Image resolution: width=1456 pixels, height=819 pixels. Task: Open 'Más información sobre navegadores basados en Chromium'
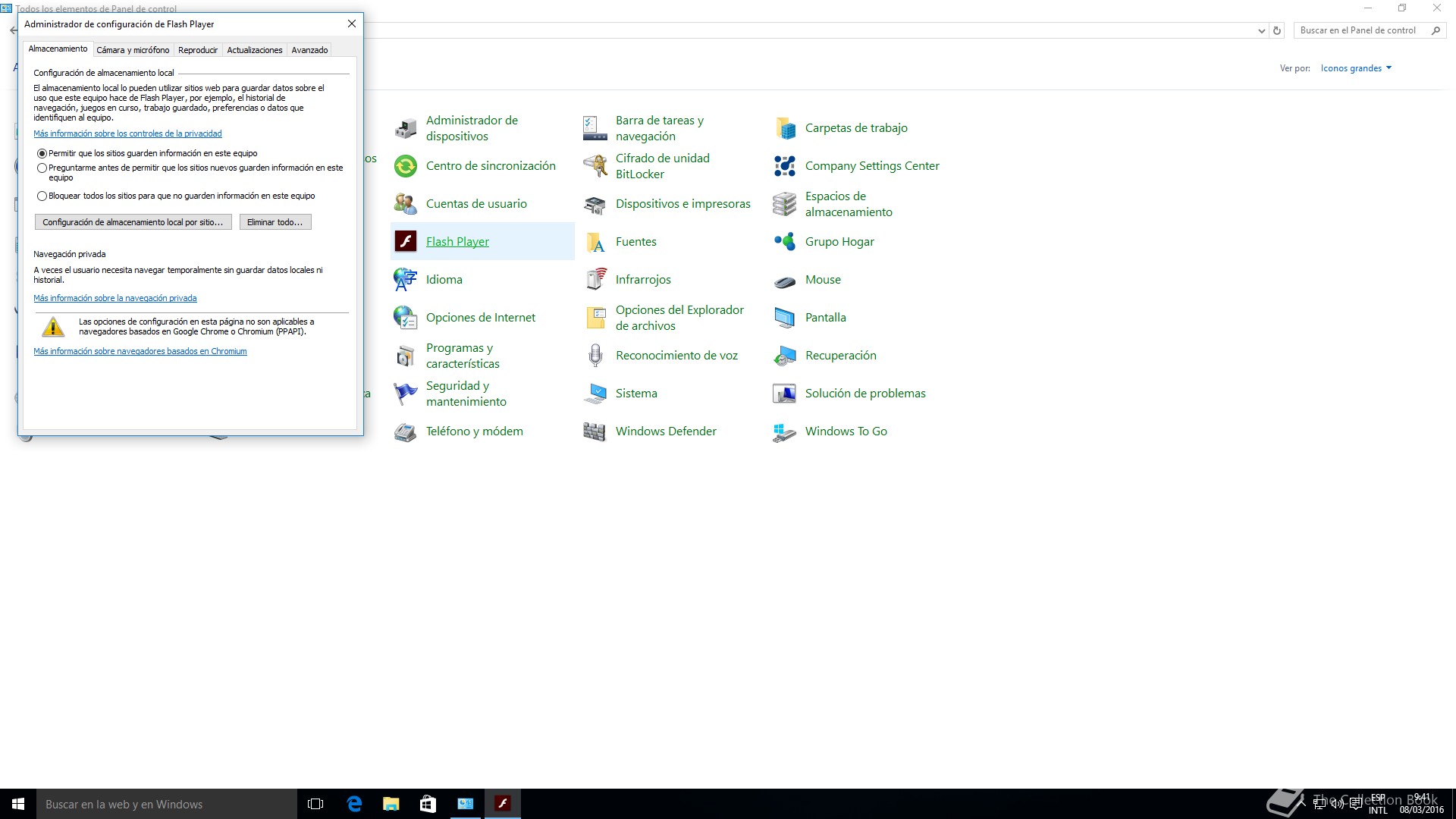[x=140, y=351]
